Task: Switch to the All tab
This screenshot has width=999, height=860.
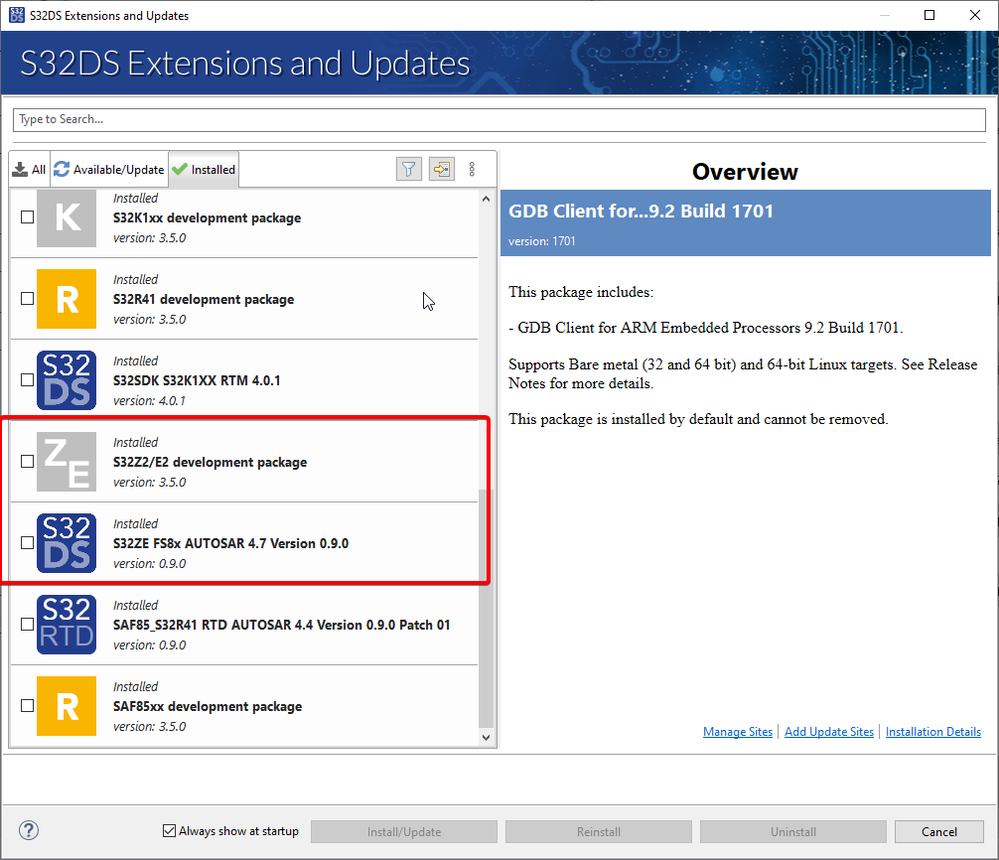Action: tap(29, 169)
